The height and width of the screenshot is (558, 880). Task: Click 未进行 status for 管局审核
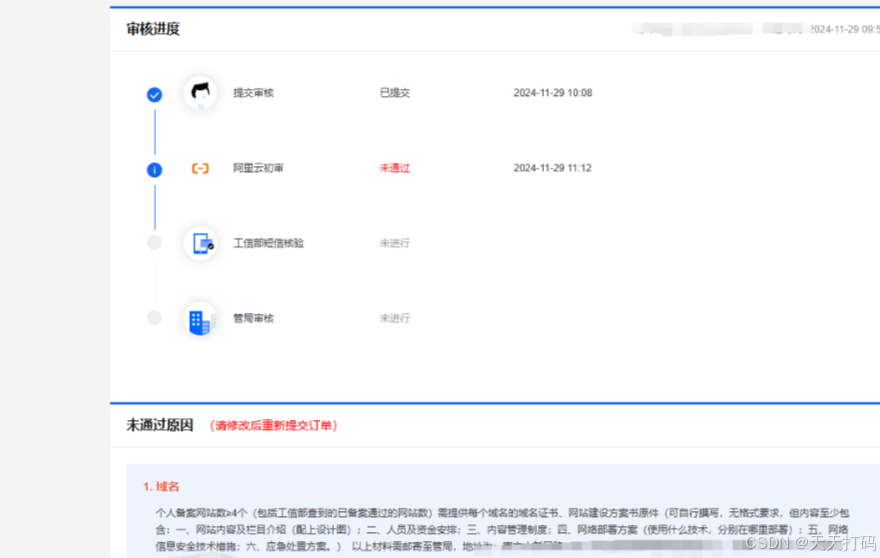(x=395, y=318)
